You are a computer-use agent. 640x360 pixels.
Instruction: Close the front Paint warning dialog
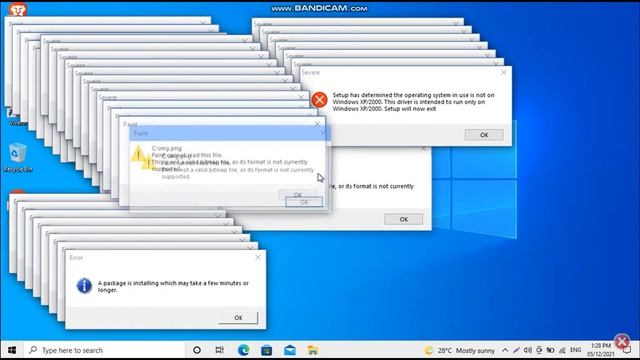click(x=323, y=133)
